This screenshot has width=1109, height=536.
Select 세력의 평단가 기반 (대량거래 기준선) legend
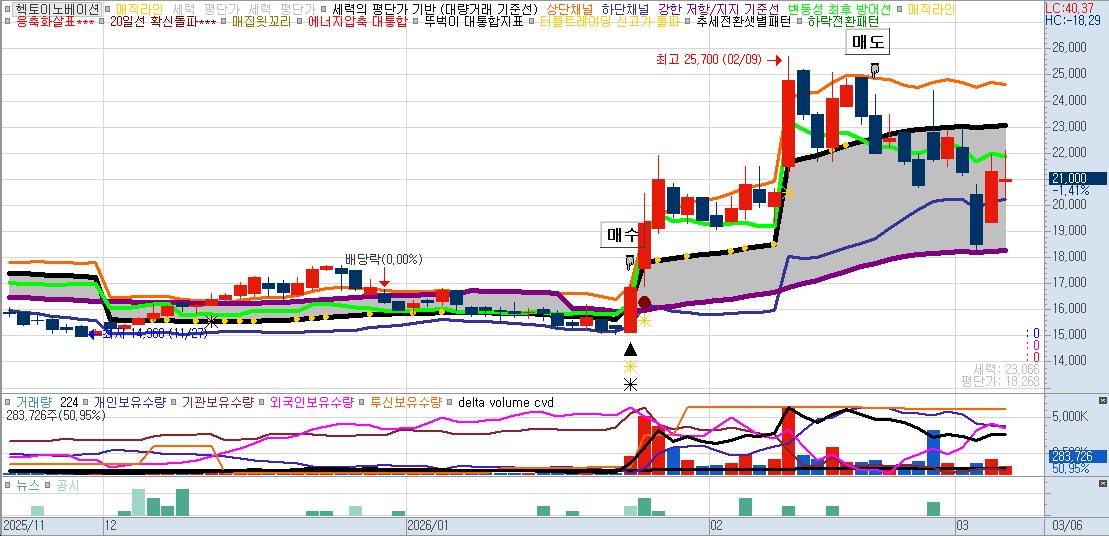click(436, 9)
